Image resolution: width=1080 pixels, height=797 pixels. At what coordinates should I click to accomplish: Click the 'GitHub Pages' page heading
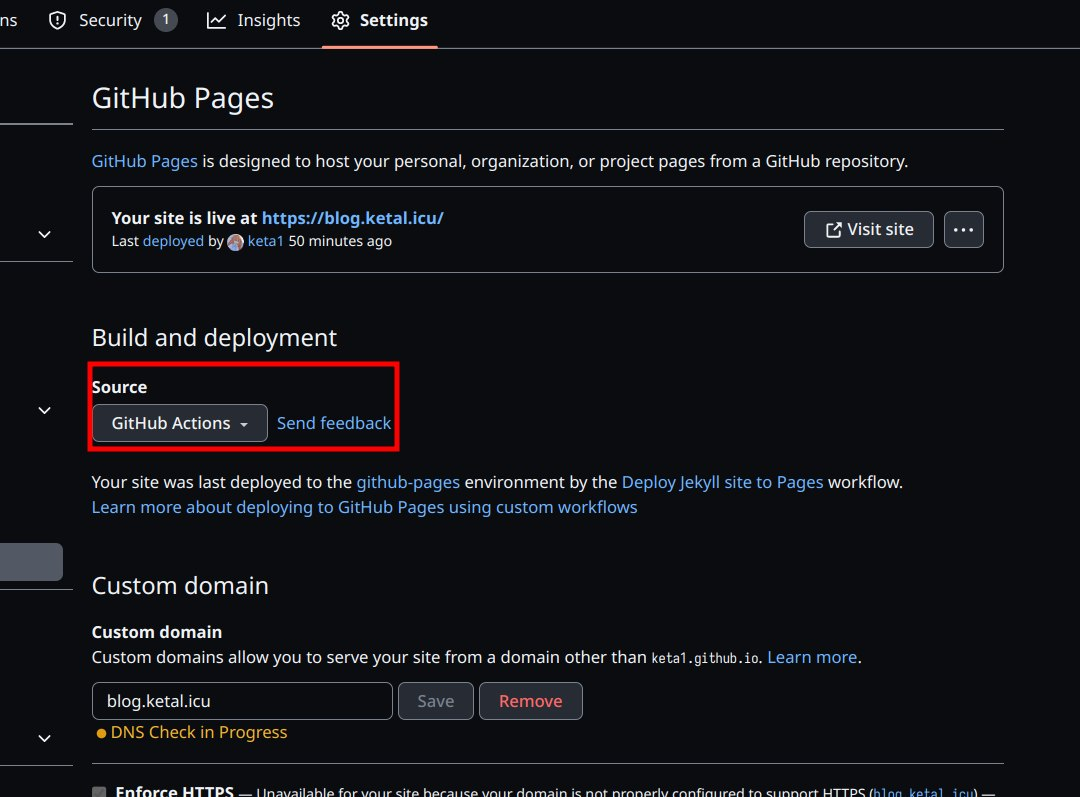(183, 98)
